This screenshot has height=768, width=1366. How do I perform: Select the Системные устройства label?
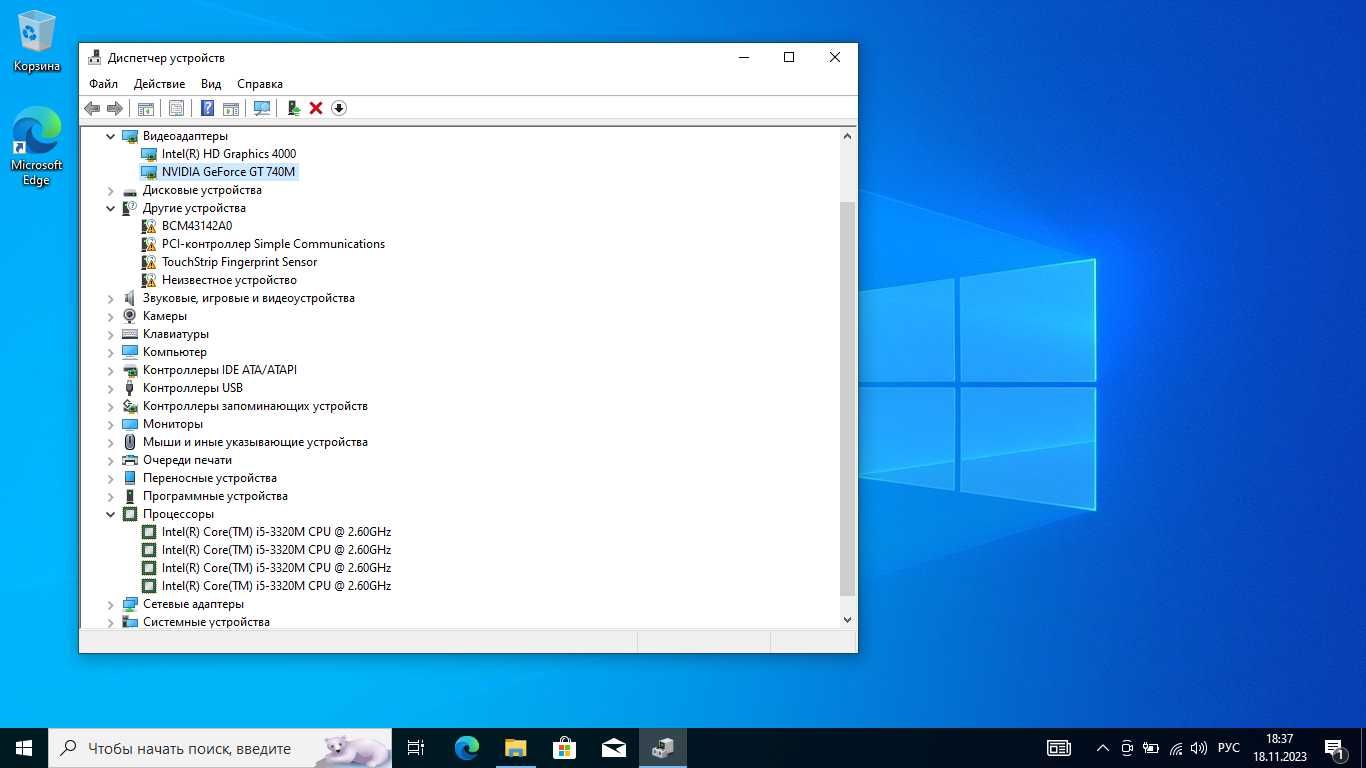[206, 622]
